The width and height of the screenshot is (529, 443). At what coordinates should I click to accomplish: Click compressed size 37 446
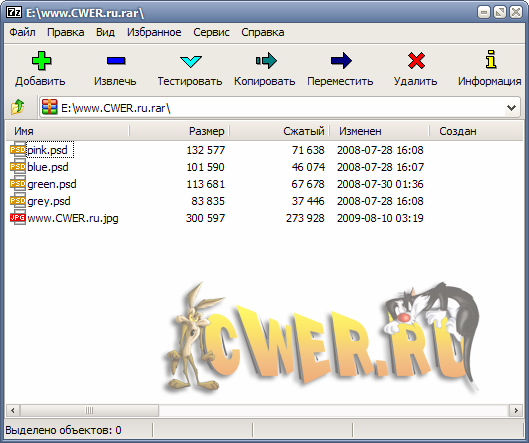point(308,201)
